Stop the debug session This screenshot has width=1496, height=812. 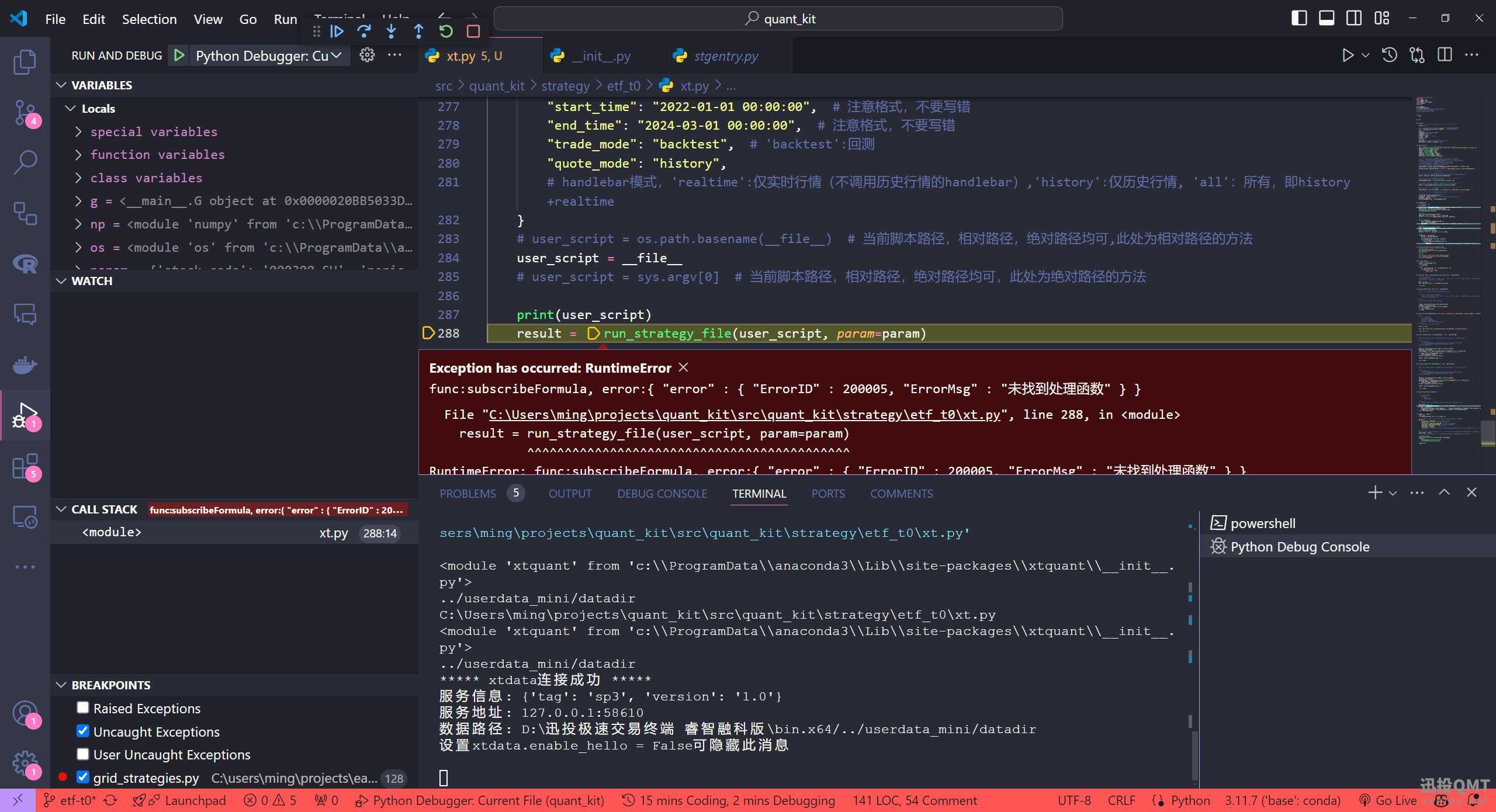pos(473,31)
